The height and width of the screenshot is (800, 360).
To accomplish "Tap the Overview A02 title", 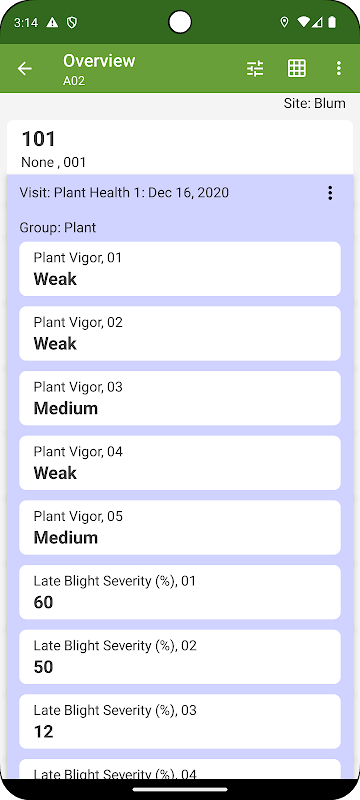I will 99,69.
